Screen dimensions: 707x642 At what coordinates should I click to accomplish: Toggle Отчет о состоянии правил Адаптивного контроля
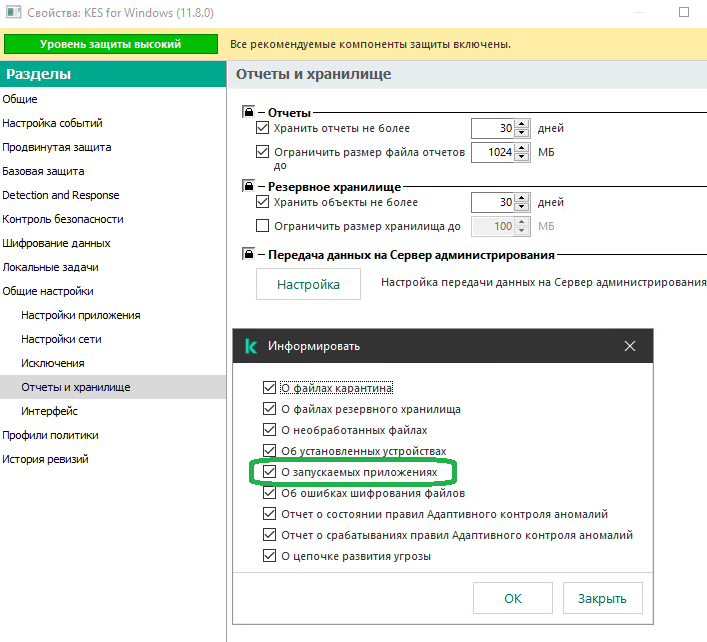point(269,514)
